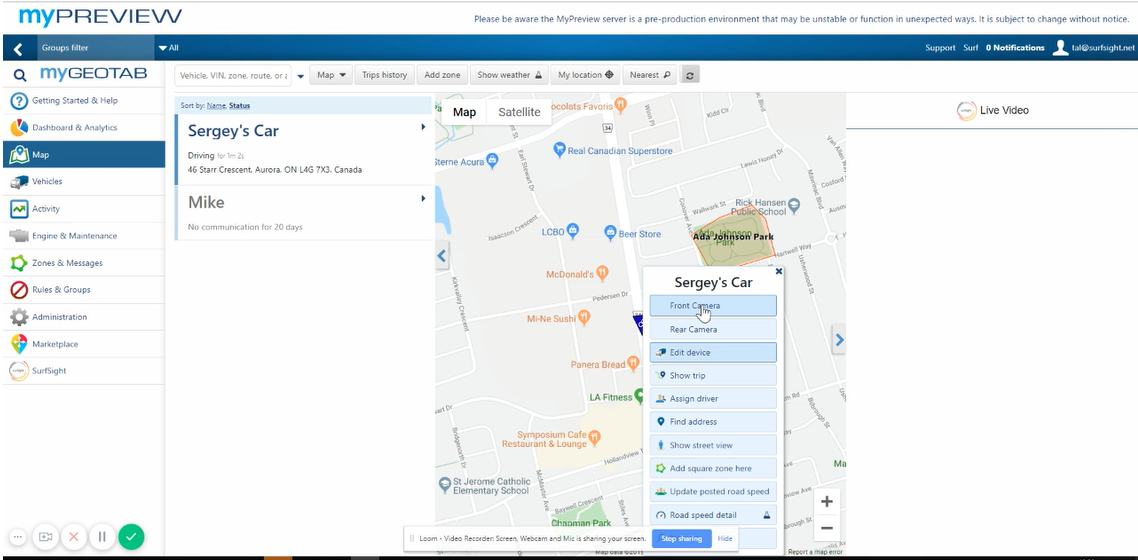Click the map refresh icon button
The width and height of the screenshot is (1138, 560).
[x=691, y=75]
